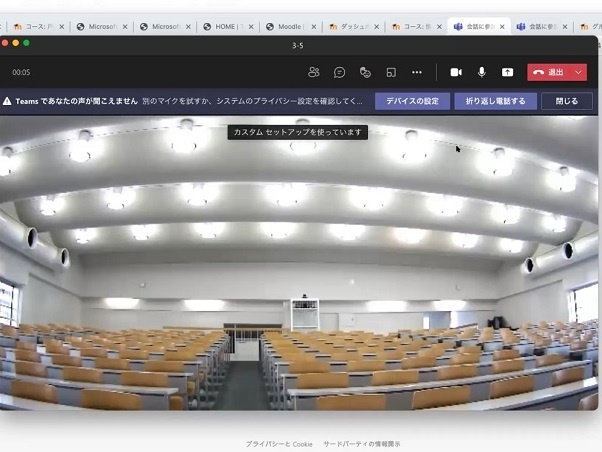Choose 折り返し電話する call back option
This screenshot has width=602, height=452.
click(x=495, y=101)
